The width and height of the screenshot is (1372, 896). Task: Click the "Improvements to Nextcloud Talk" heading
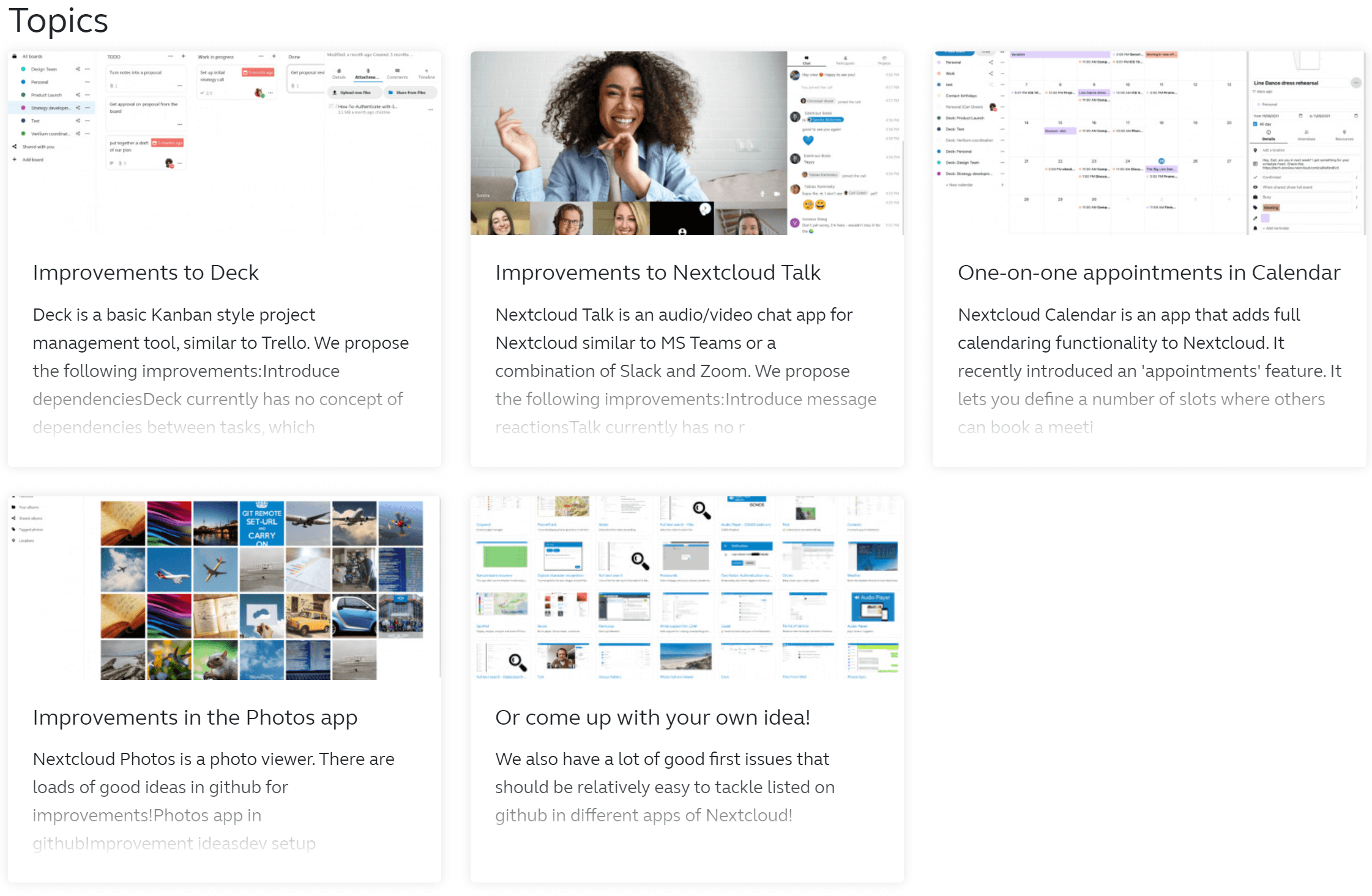658,273
